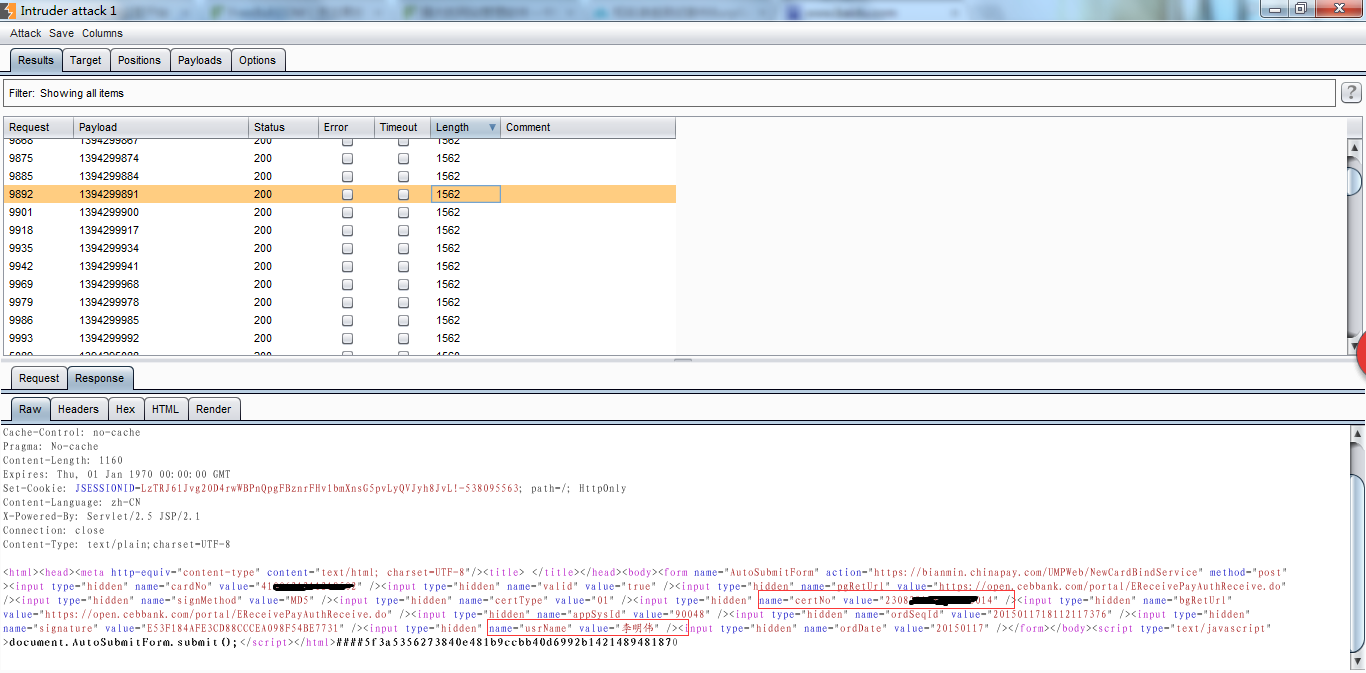Viewport: 1366px width, 673px height.
Task: Select result row request 9969
Action: point(340,284)
